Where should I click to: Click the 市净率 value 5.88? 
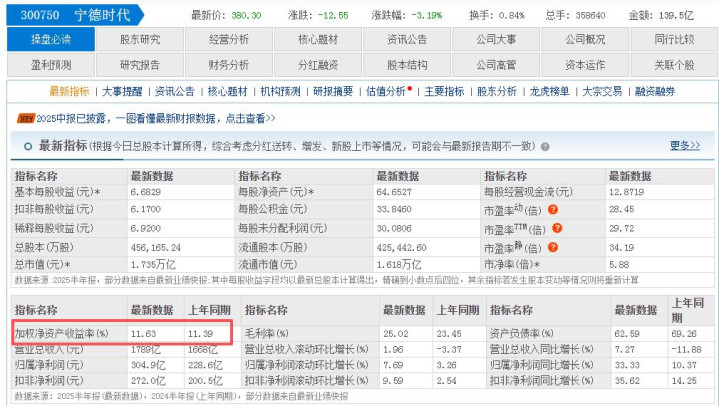[x=619, y=265]
